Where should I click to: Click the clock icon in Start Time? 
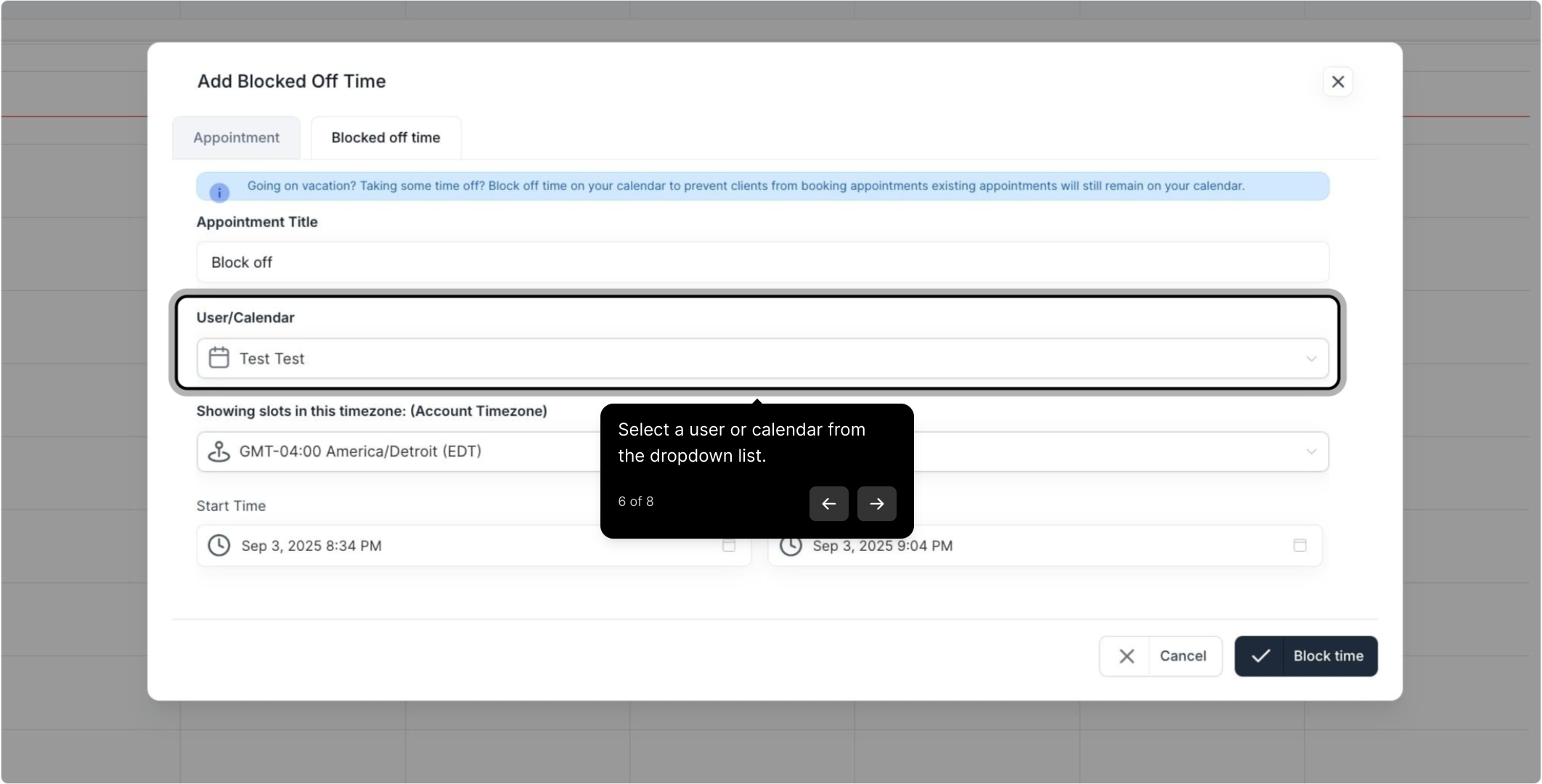[x=219, y=545]
